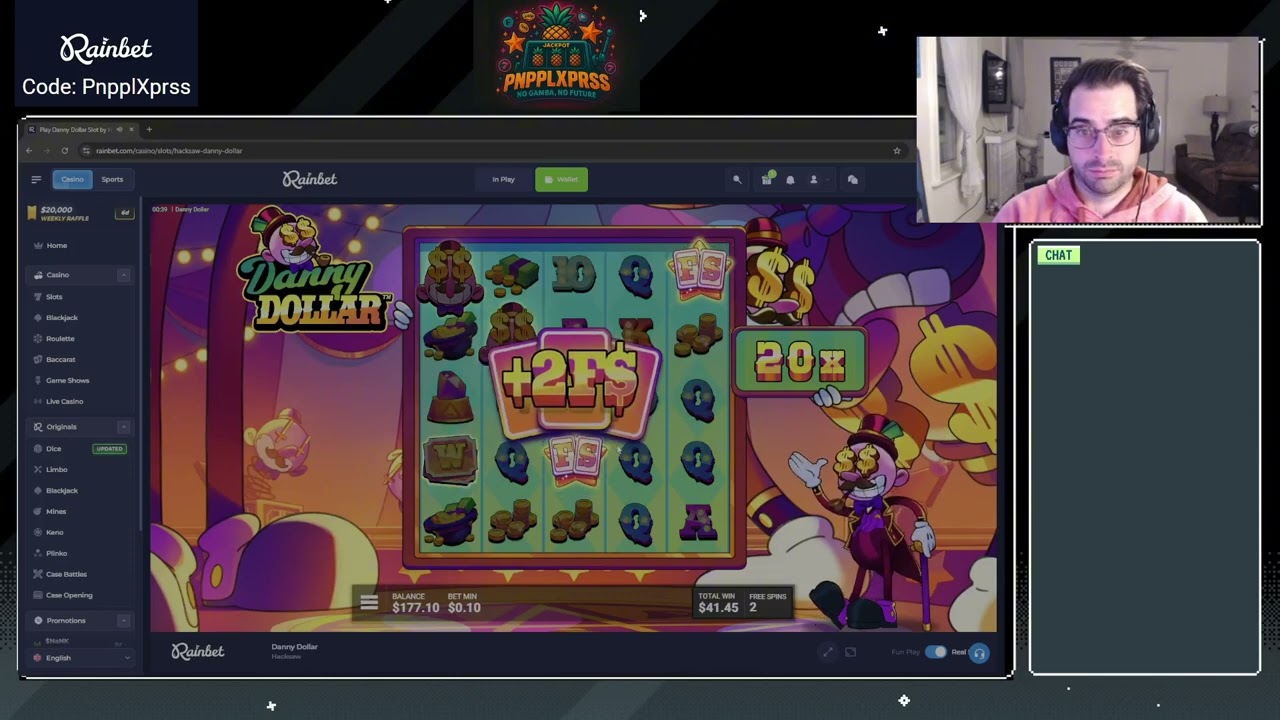The width and height of the screenshot is (1280, 720).
Task: Open the Wallet
Action: tap(561, 180)
